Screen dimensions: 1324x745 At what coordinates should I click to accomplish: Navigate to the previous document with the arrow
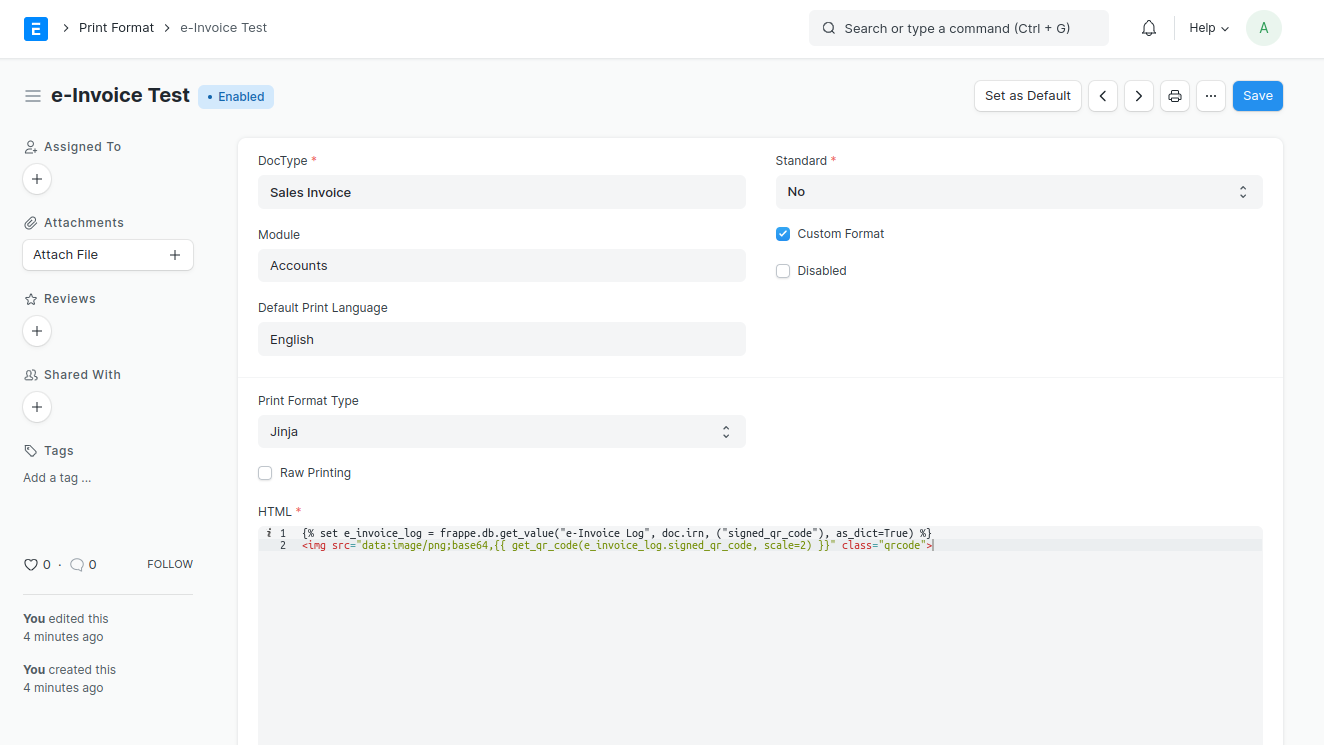pos(1102,95)
